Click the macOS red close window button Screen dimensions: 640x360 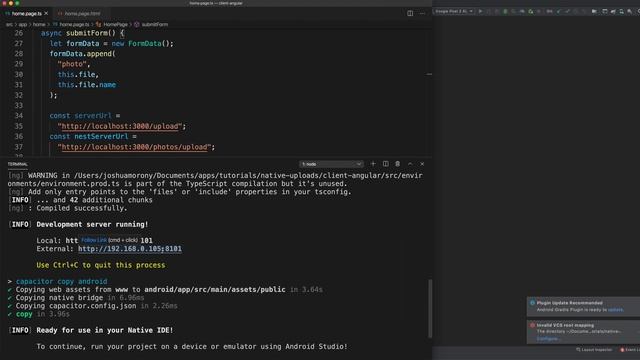tap(4, 3)
